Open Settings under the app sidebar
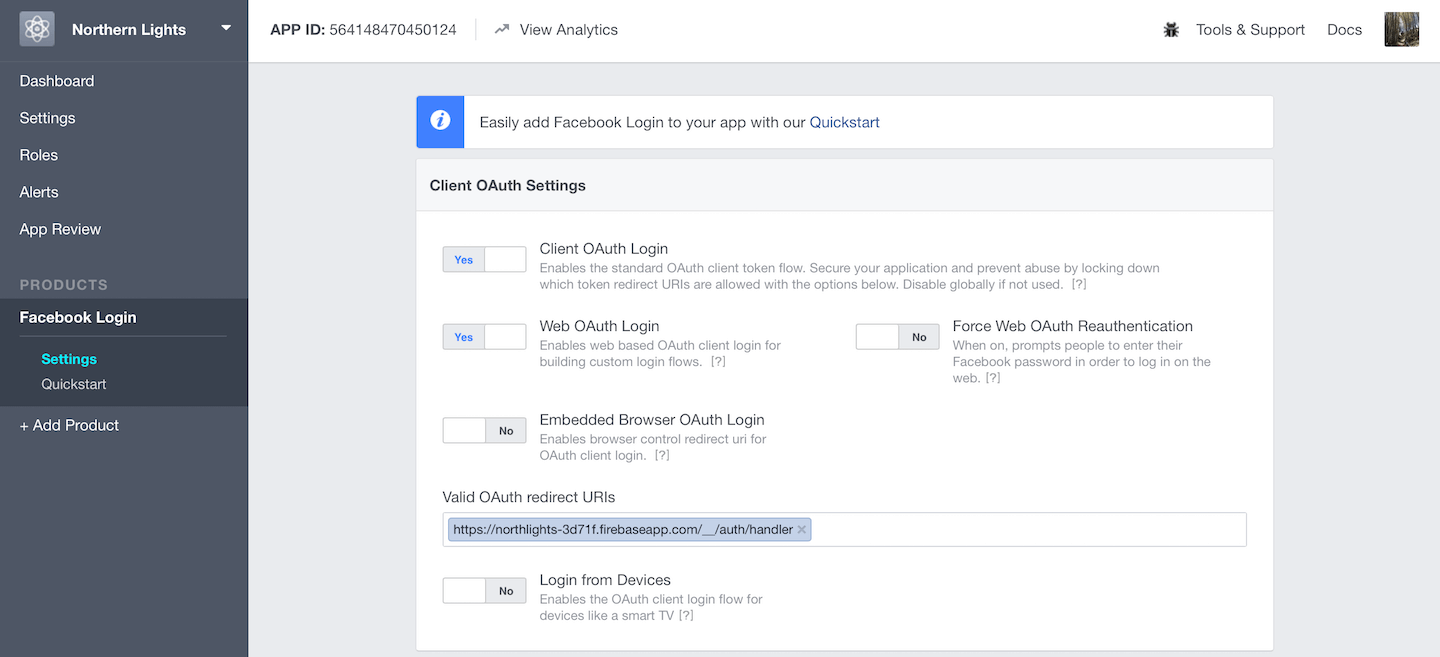The height and width of the screenshot is (657, 1440). (47, 118)
